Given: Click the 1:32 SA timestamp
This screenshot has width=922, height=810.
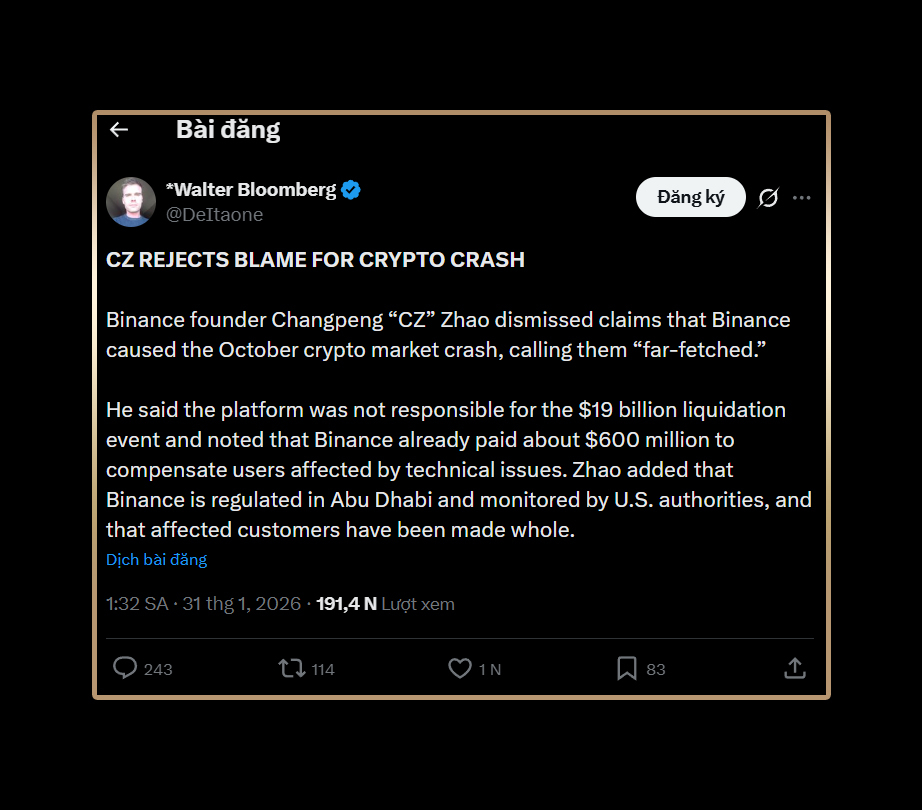Looking at the screenshot, I should pyautogui.click(x=137, y=604).
